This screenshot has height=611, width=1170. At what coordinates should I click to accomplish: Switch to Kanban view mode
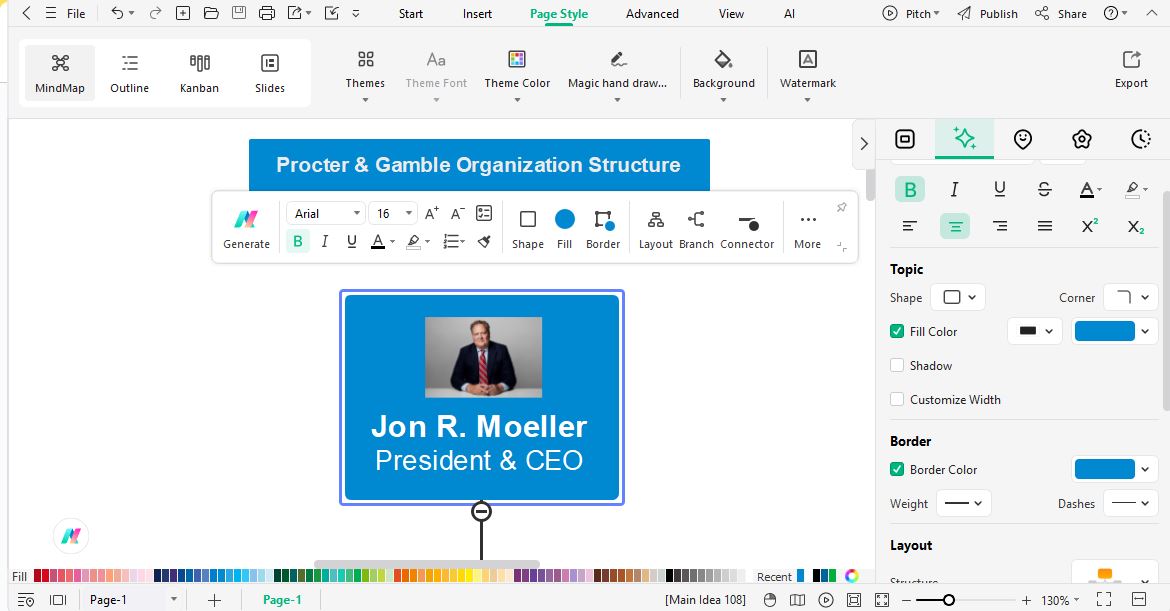click(199, 73)
